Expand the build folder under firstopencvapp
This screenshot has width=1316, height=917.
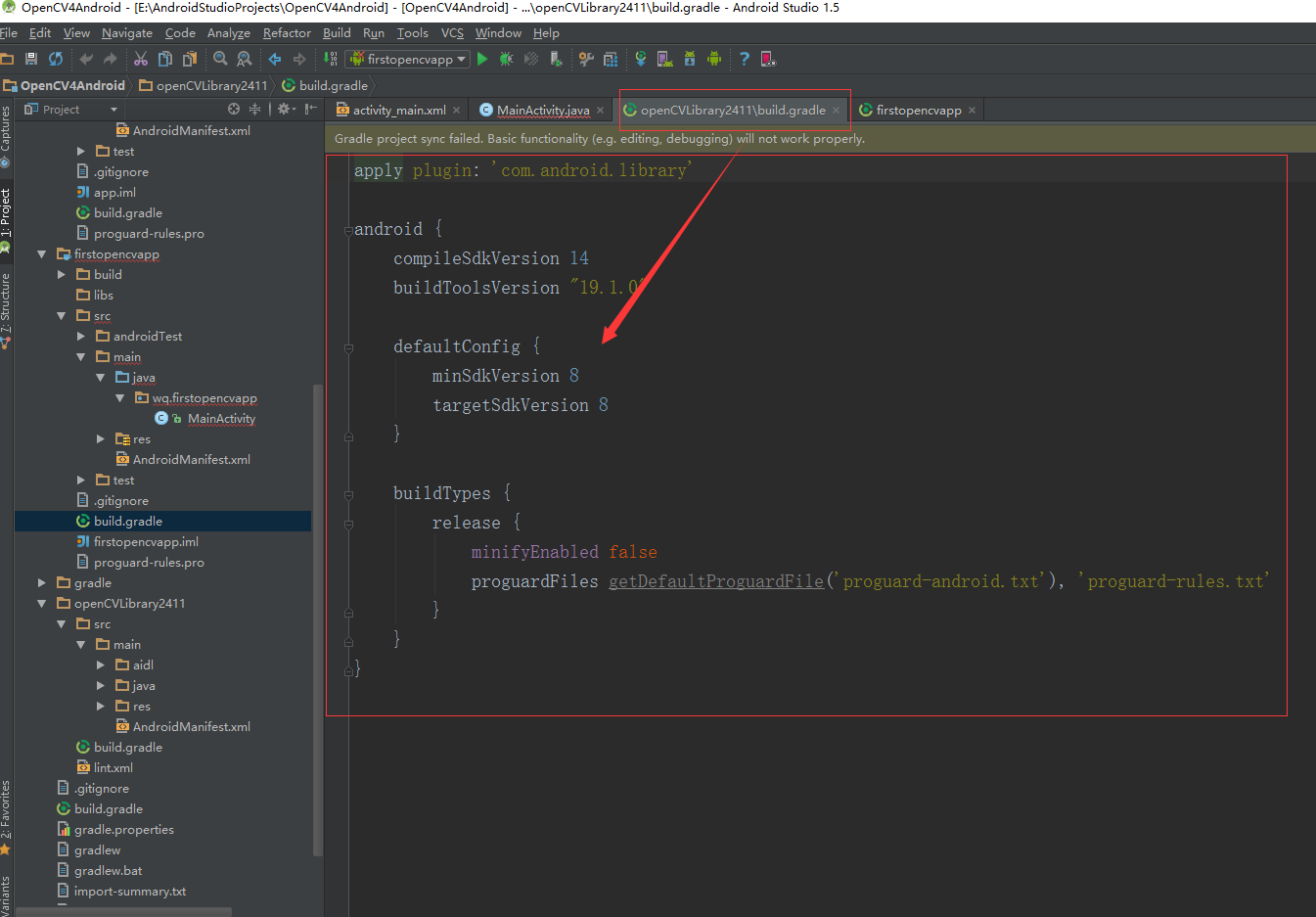(62, 275)
